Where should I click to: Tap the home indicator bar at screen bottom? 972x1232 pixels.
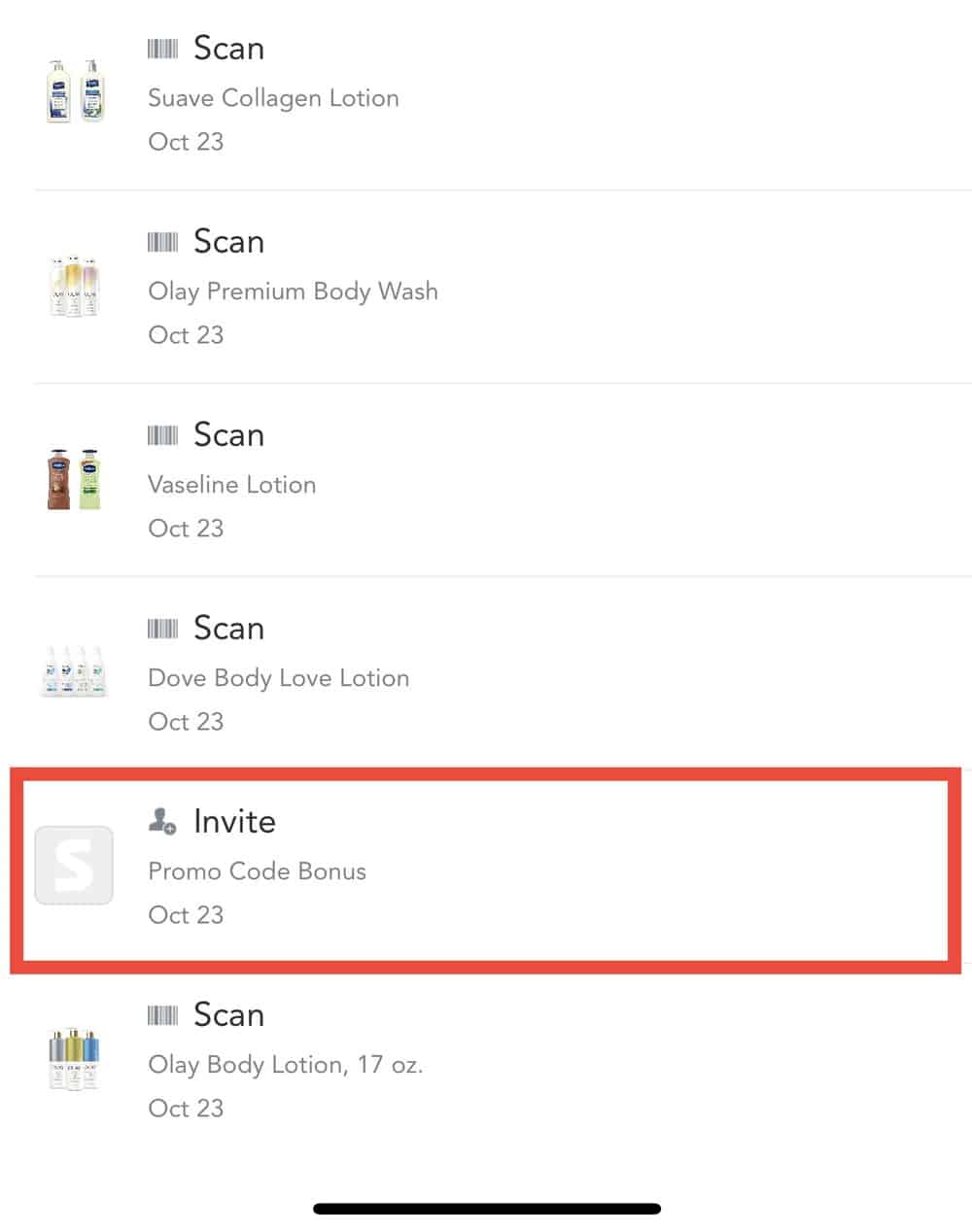click(x=486, y=1208)
